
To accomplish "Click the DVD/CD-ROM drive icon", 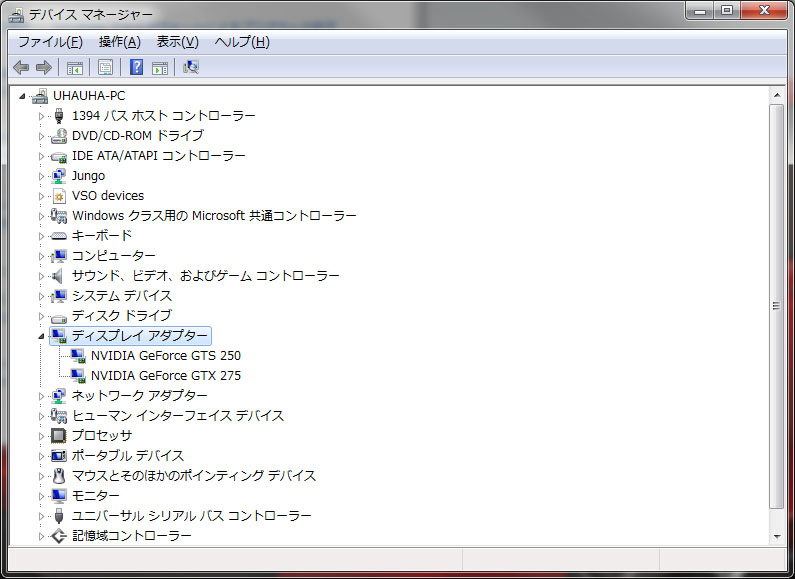I will point(59,136).
